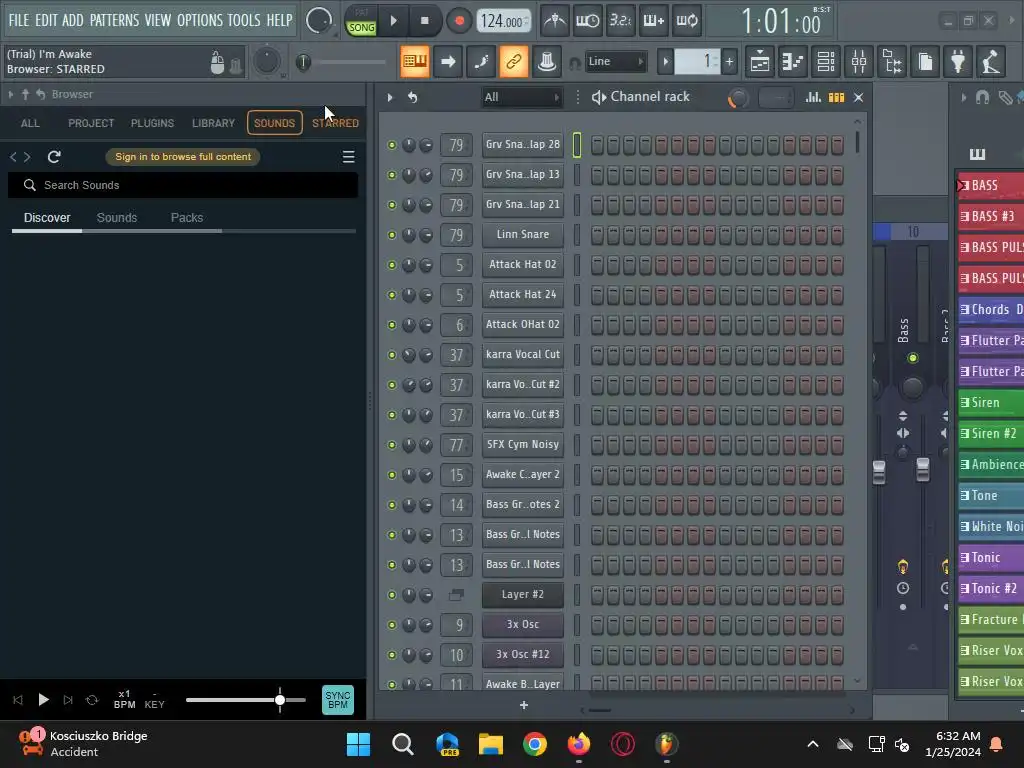Switch to the LIBRARY browser tab
Screen dimensions: 1024x768
[214, 123]
